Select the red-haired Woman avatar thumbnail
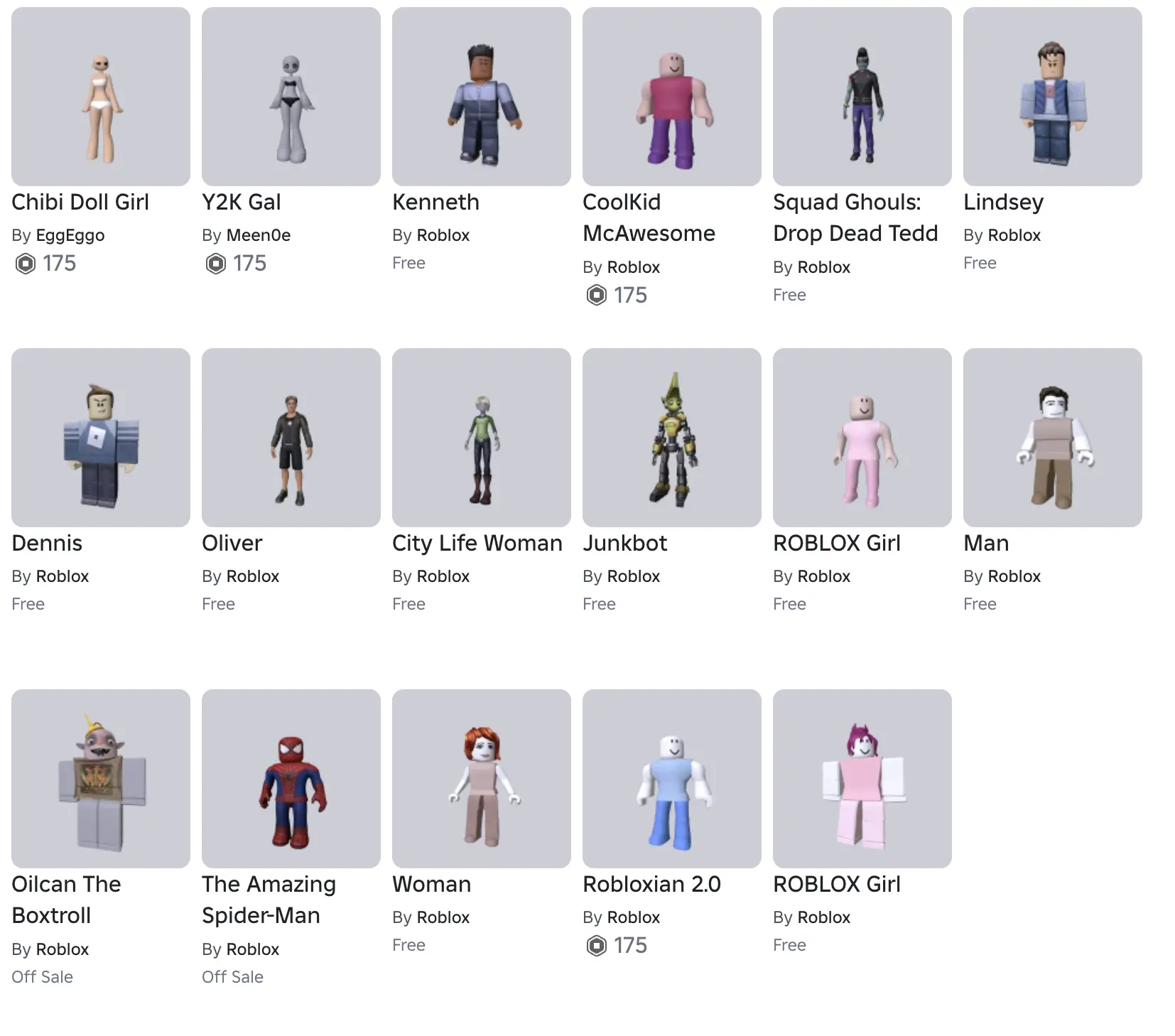This screenshot has height=1036, width=1175. pyautogui.click(x=482, y=779)
